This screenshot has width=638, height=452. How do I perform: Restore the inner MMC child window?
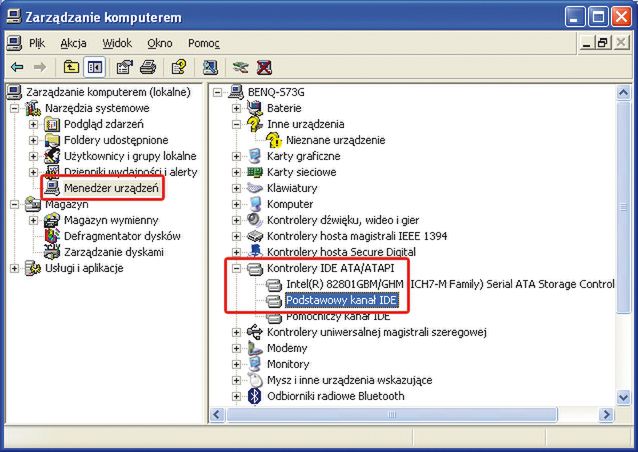(603, 43)
